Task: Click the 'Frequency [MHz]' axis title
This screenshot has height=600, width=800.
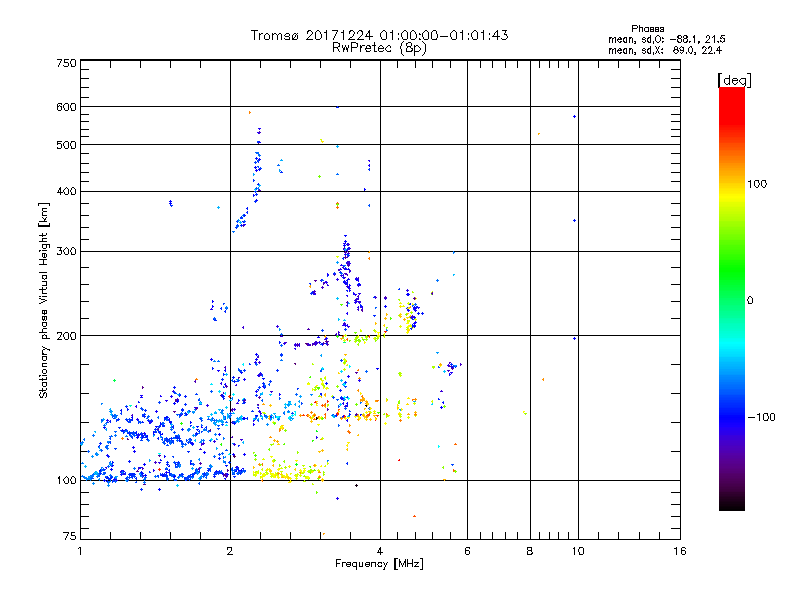Action: [379, 564]
